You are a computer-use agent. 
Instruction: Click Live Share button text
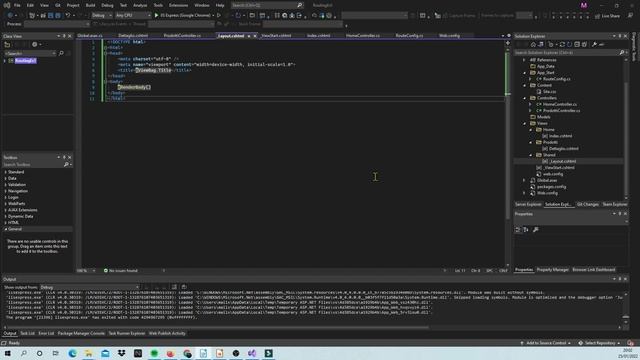click(611, 16)
